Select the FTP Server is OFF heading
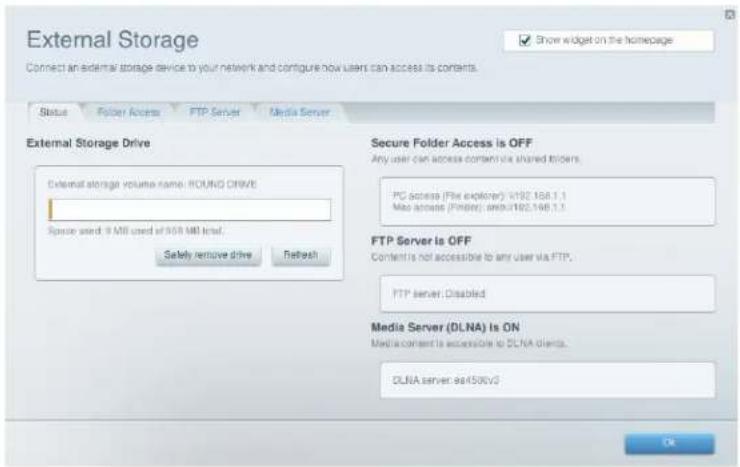The width and height of the screenshot is (740, 467). [421, 241]
